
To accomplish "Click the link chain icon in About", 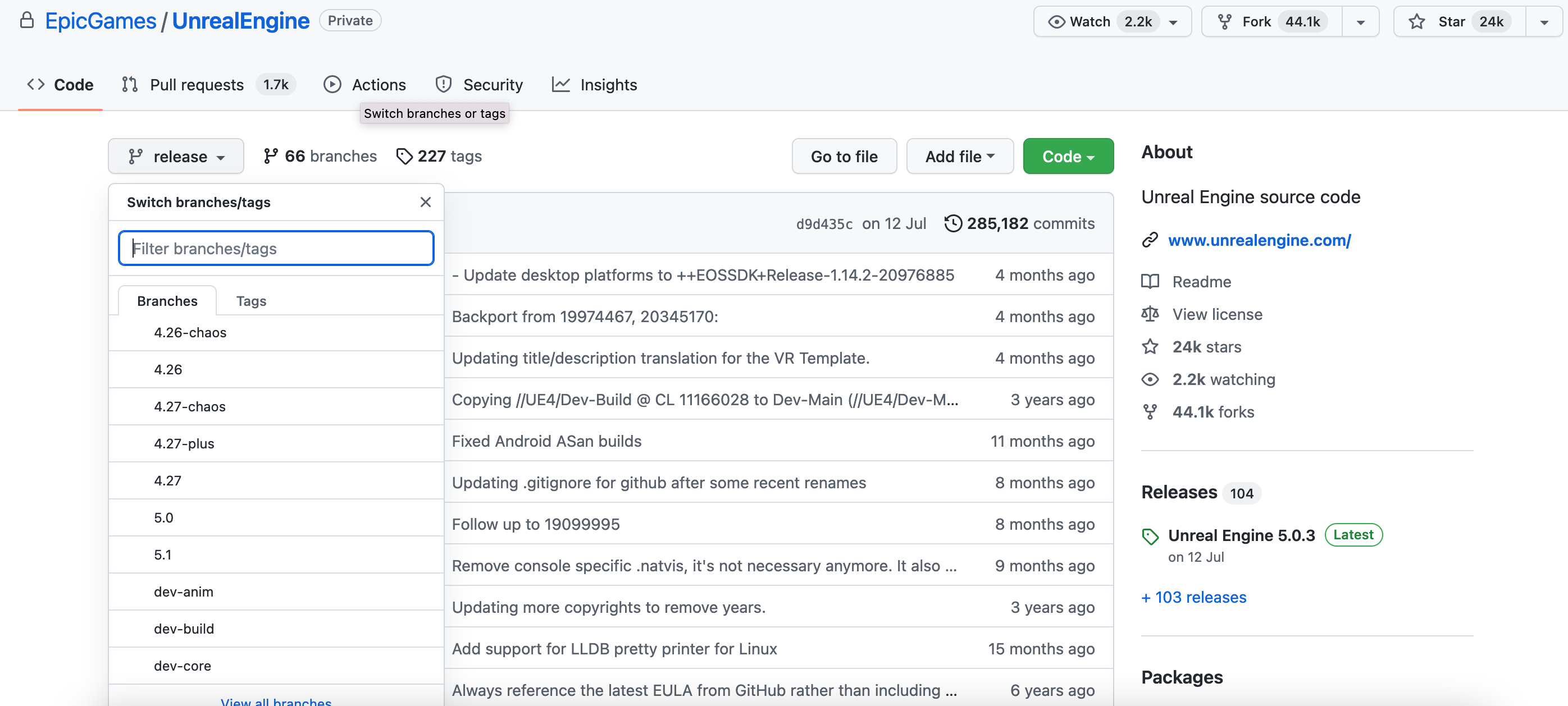I will point(1150,240).
